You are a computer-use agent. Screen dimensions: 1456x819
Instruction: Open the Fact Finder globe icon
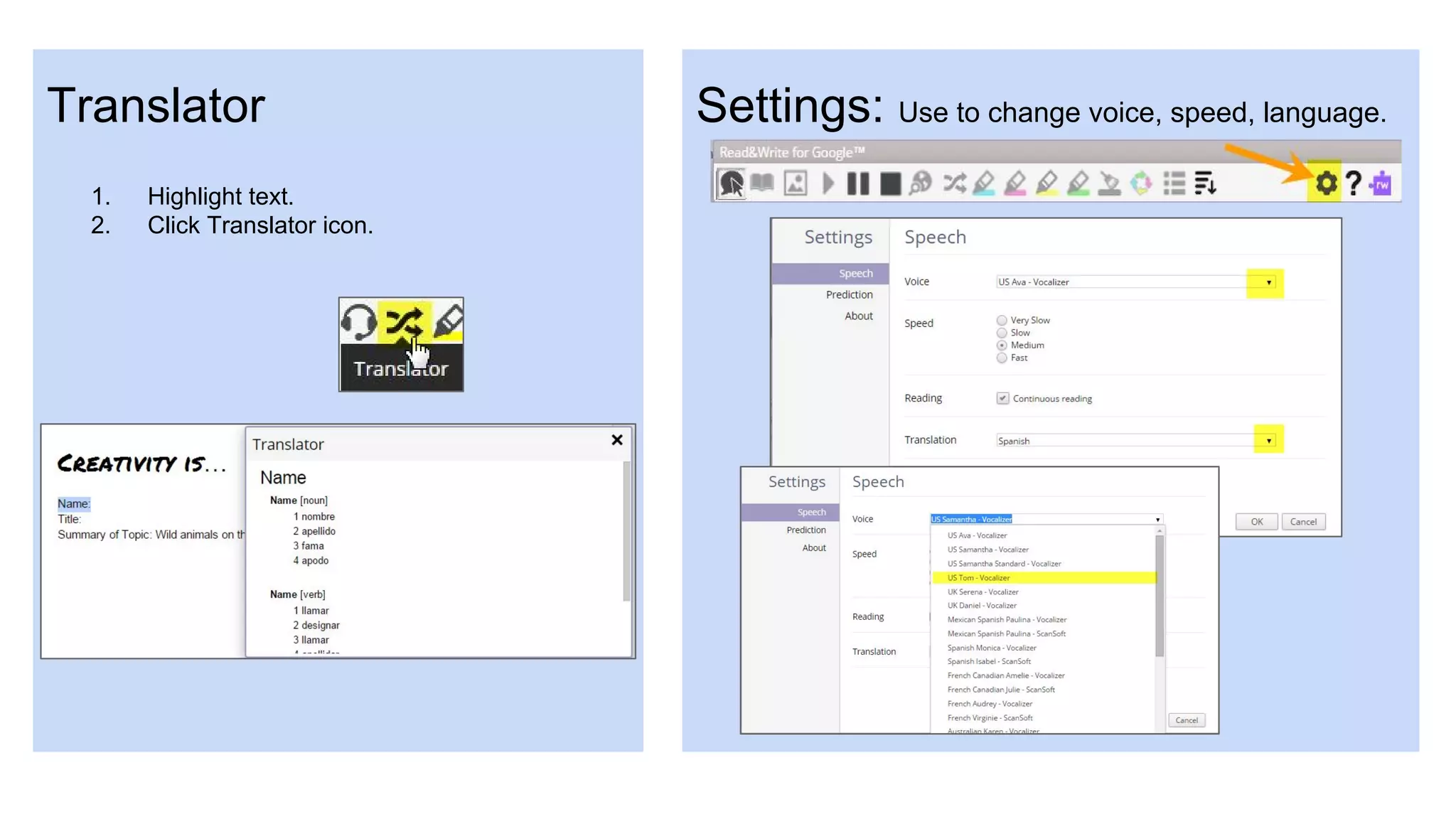click(x=921, y=183)
